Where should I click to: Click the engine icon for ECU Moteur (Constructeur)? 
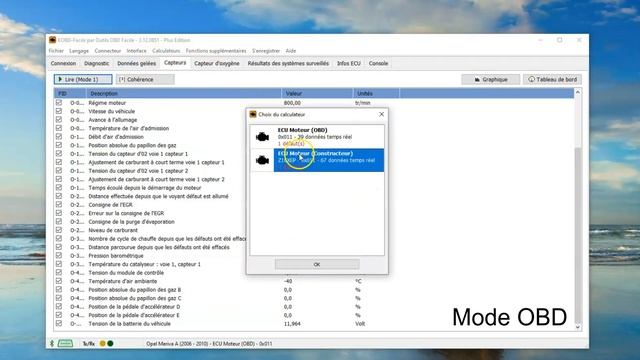262,160
